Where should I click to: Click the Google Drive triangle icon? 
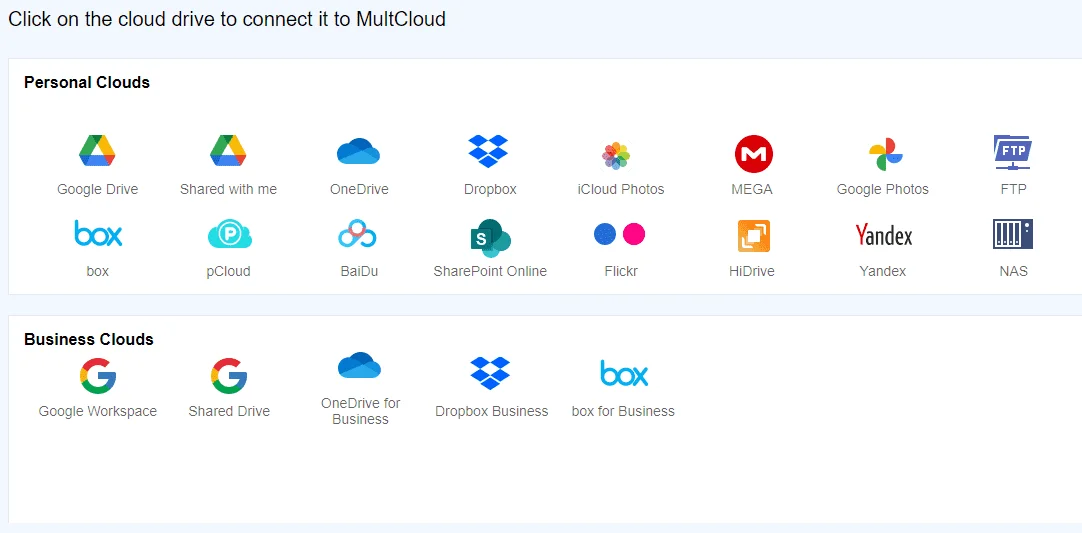click(97, 151)
